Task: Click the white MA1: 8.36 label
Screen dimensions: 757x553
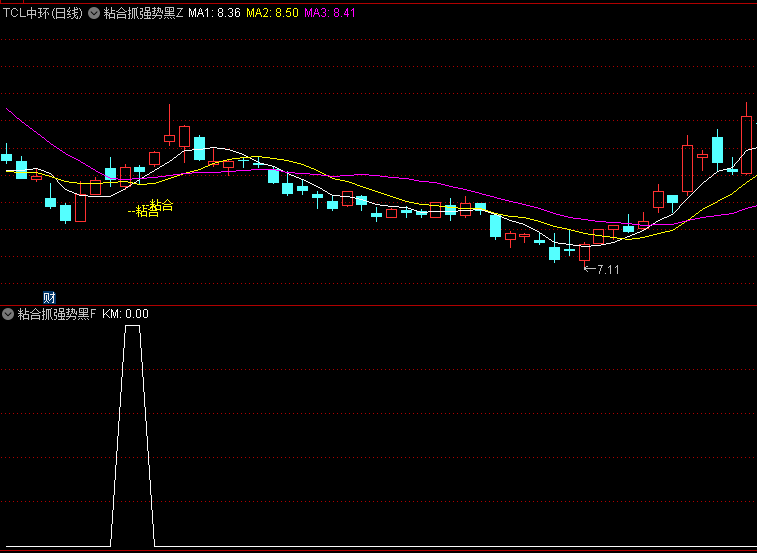Action: [x=214, y=13]
